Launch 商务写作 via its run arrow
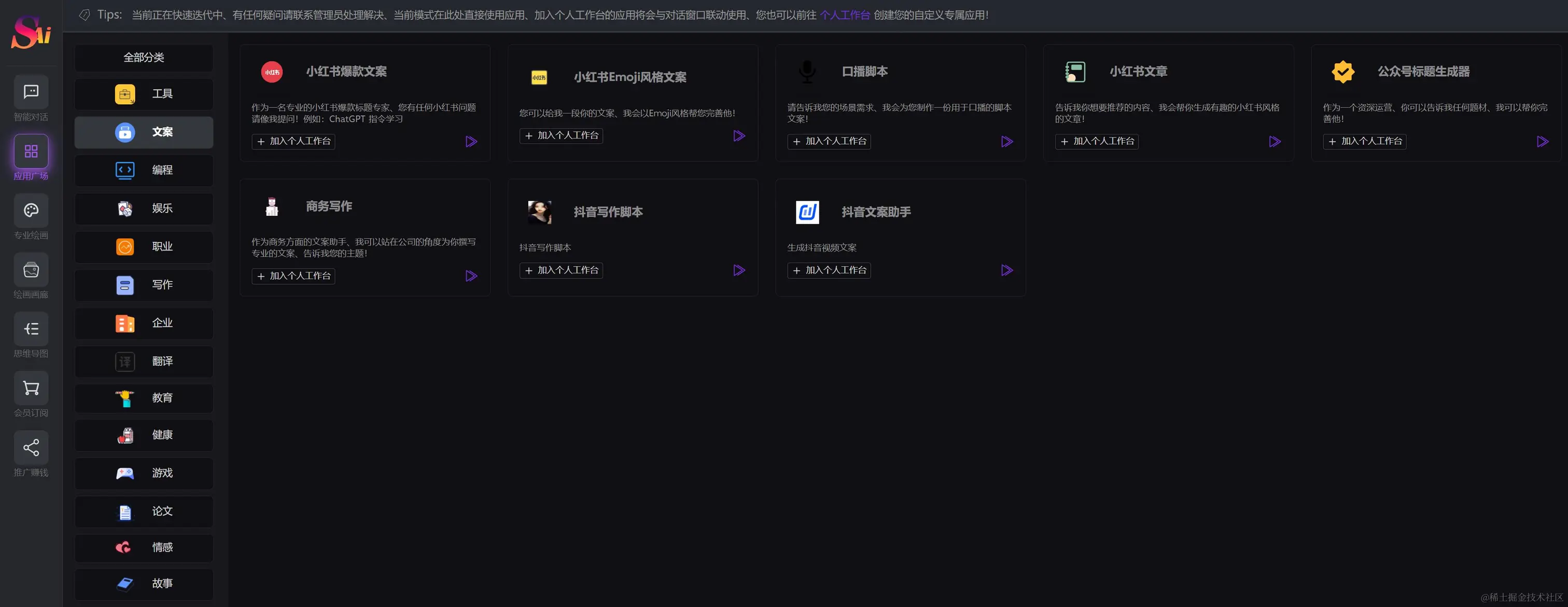The image size is (1568, 607). pos(471,276)
